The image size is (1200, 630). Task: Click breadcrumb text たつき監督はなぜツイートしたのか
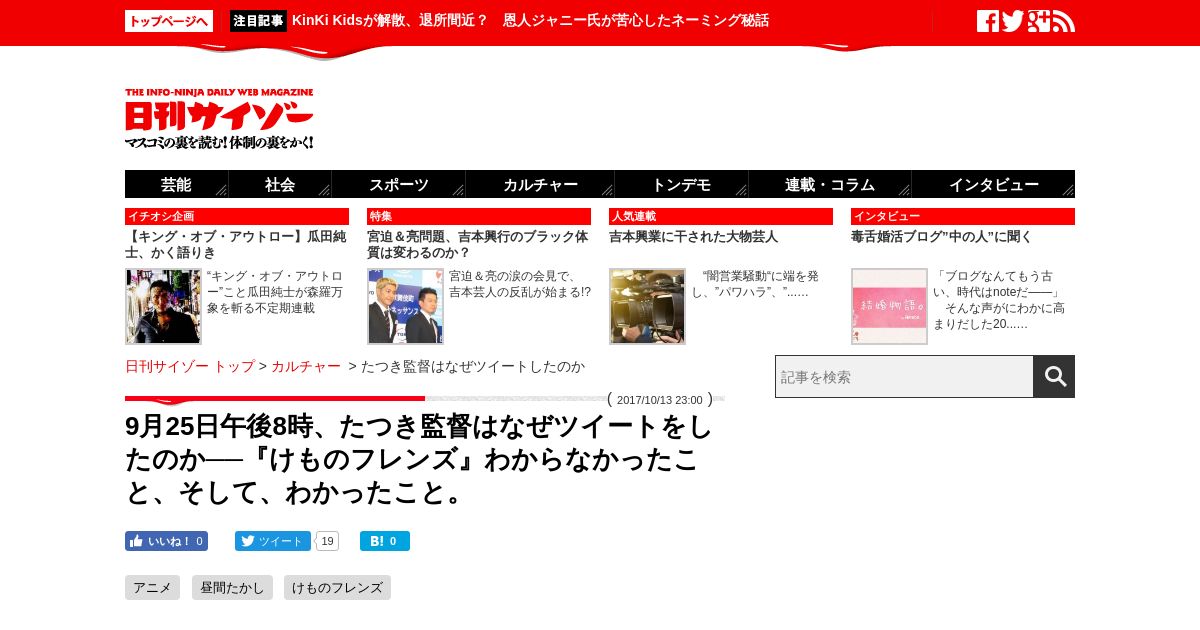[473, 366]
